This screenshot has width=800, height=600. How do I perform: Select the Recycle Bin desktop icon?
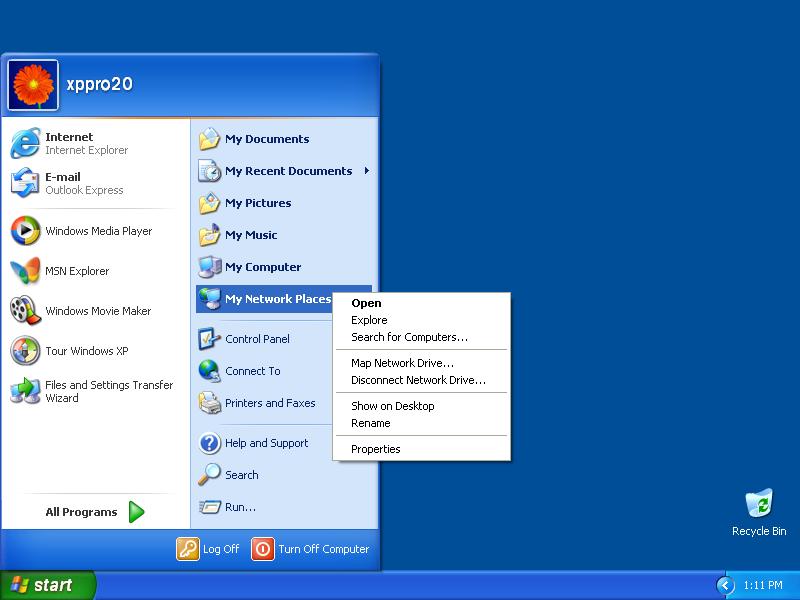(x=759, y=504)
